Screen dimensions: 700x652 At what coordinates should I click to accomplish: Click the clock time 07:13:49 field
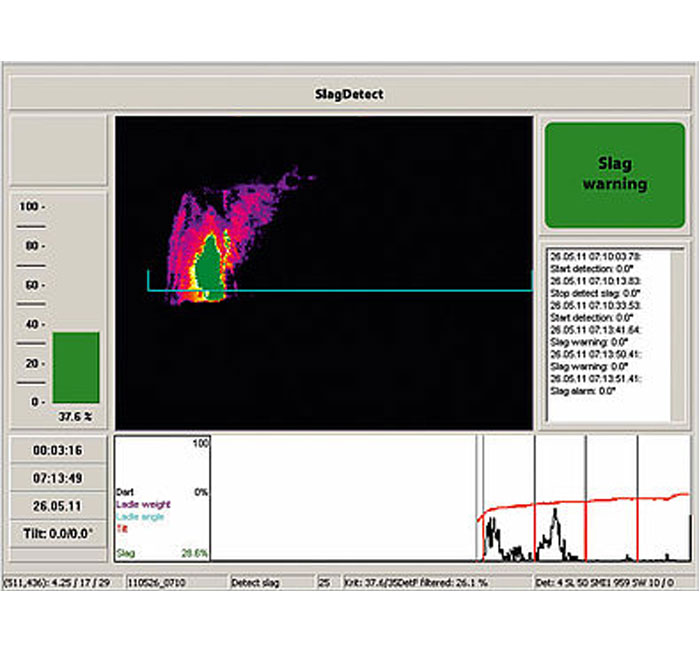(x=57, y=477)
